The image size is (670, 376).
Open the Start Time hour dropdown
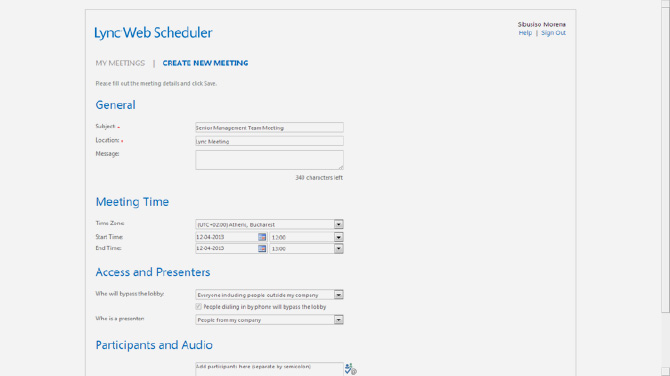pyautogui.click(x=338, y=237)
